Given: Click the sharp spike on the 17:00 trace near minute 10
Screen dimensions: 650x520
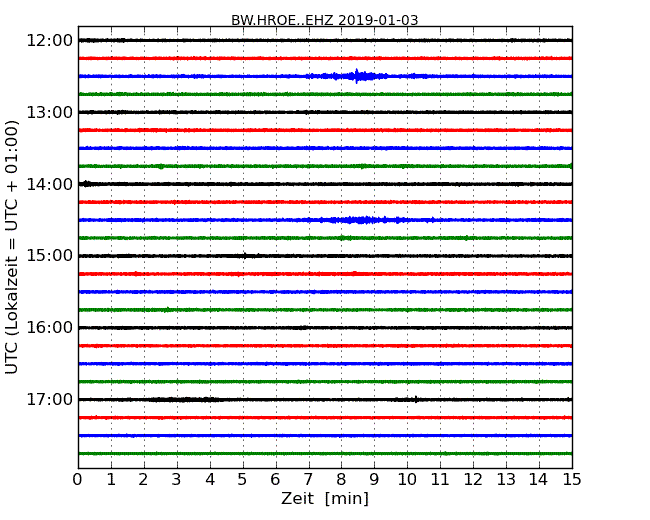Looking at the screenshot, I should 416,399.
